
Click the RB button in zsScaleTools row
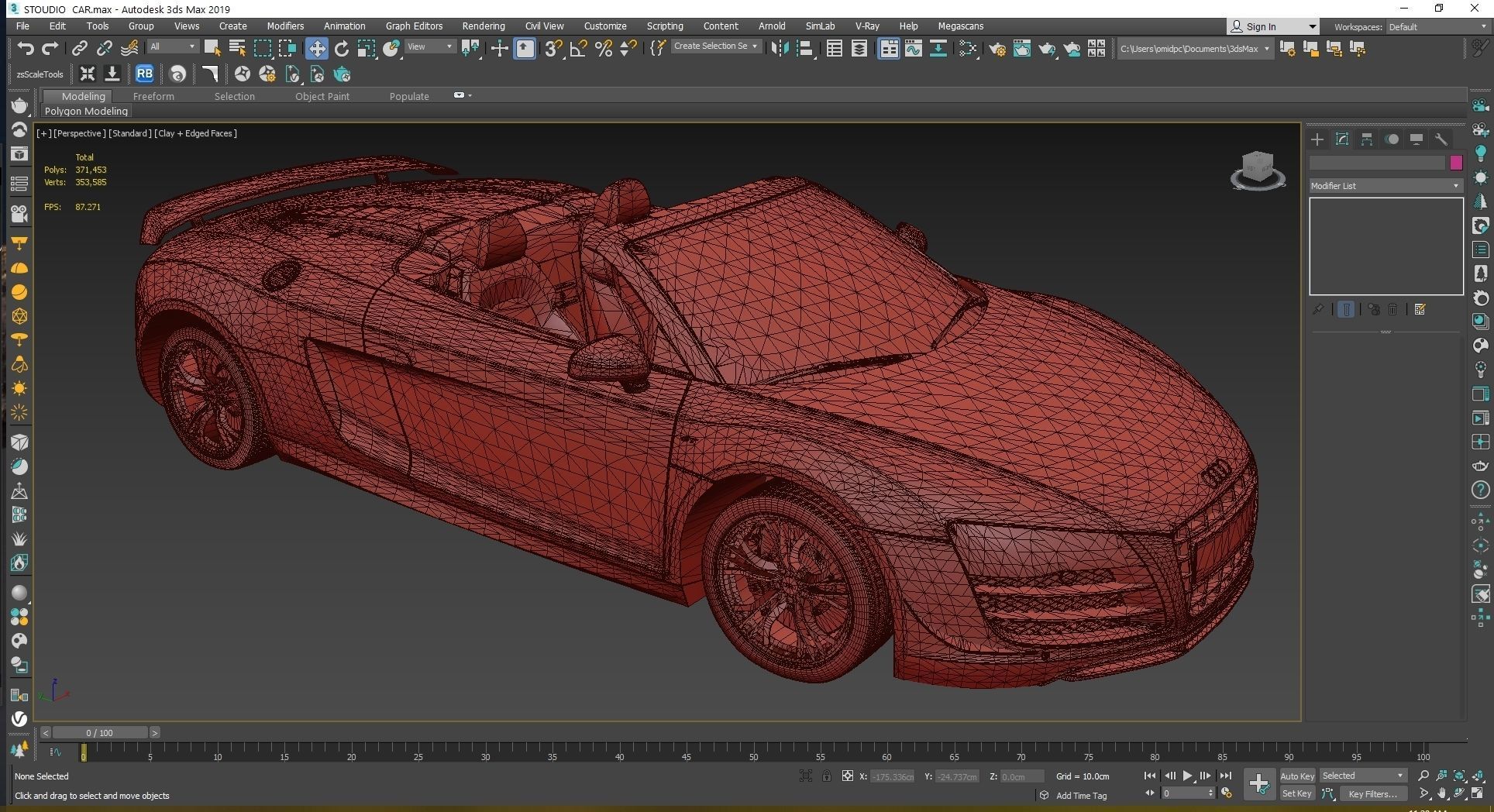coord(144,74)
